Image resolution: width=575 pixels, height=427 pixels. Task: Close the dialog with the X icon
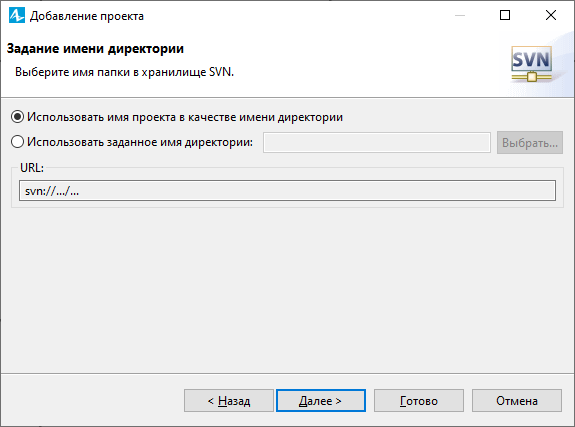pos(551,15)
